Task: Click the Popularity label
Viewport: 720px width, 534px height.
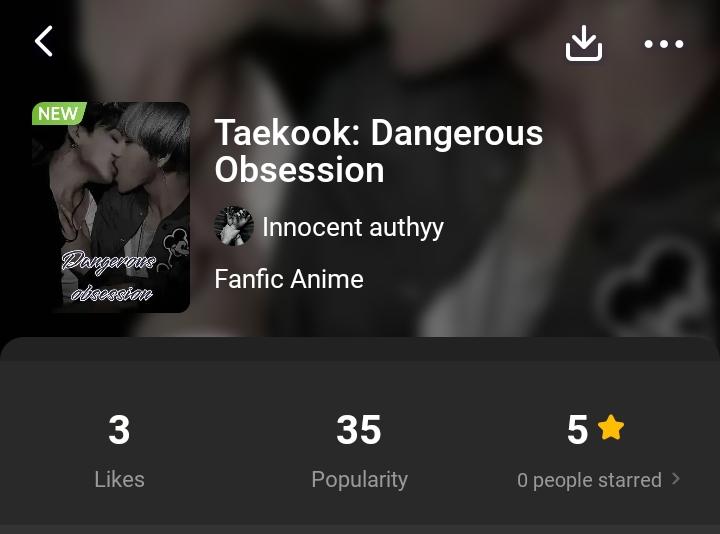Action: (360, 480)
